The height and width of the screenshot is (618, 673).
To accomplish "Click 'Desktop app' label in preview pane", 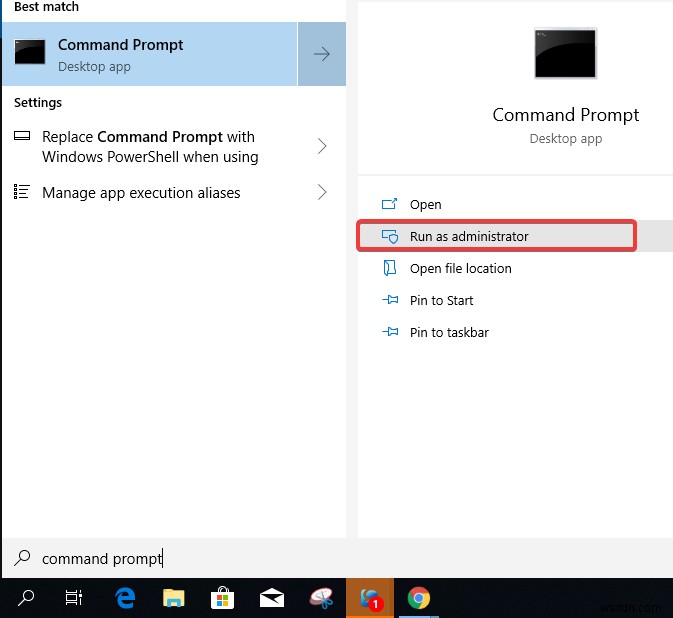I will pyautogui.click(x=566, y=139).
